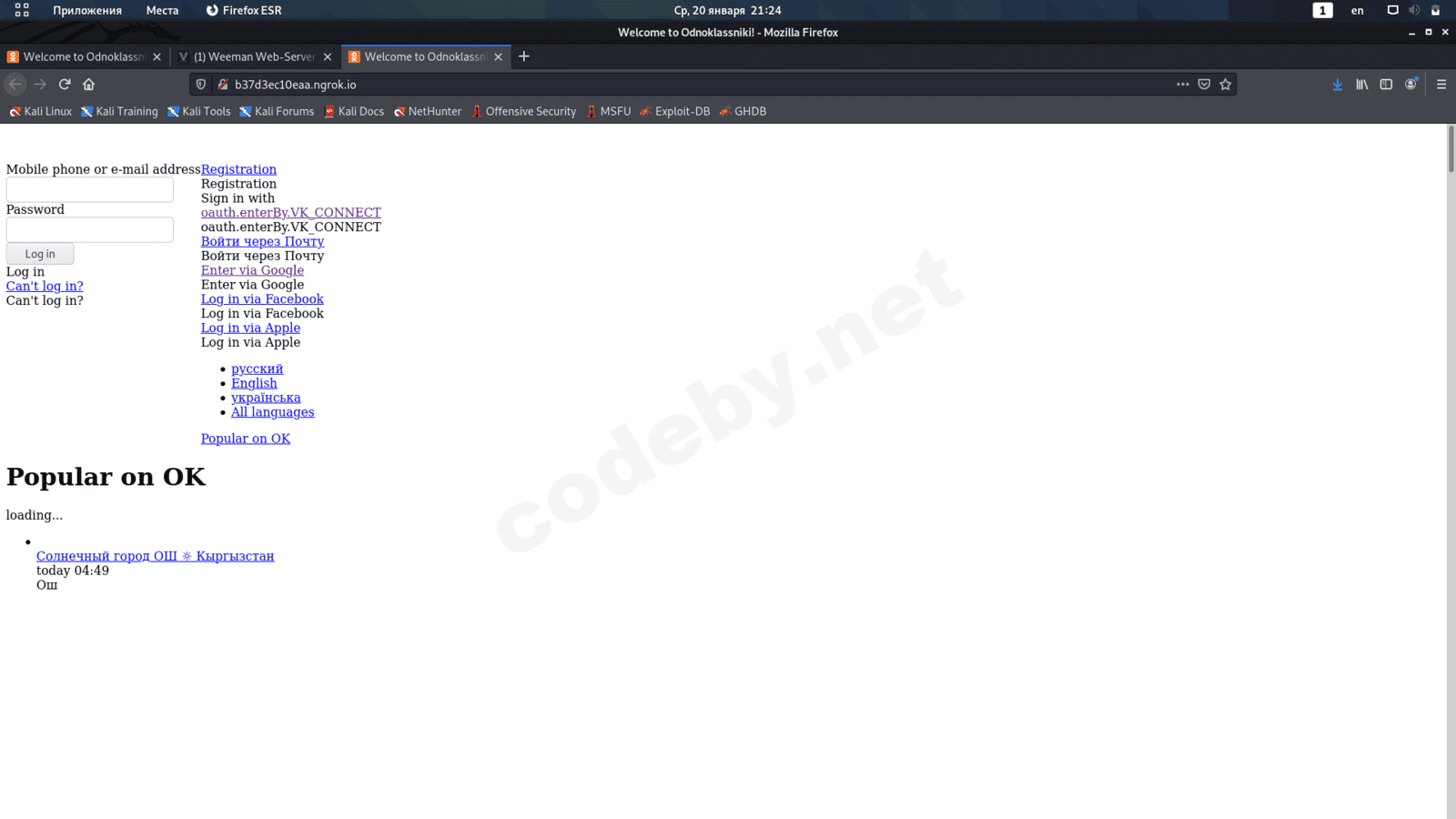
Task: View site connection security padlock
Action: (222, 85)
